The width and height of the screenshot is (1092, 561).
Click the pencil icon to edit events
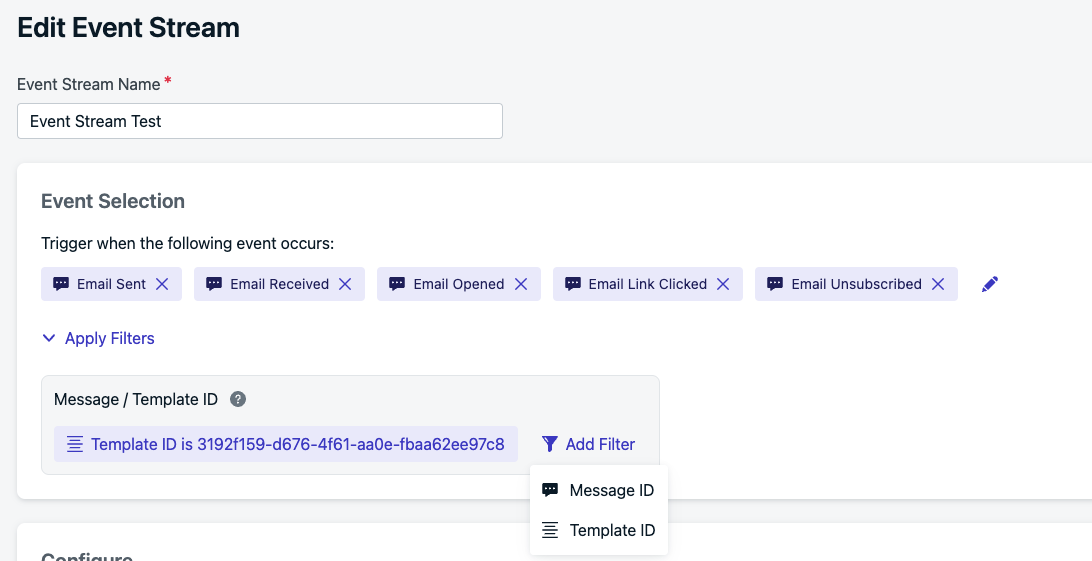click(x=990, y=284)
